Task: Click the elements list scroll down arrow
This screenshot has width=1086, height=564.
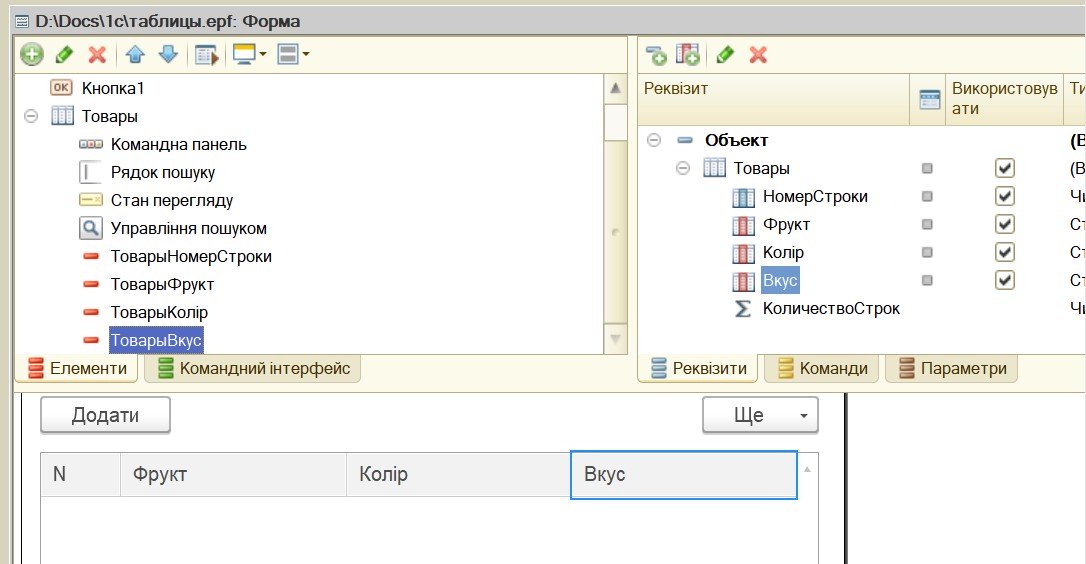Action: 615,339
